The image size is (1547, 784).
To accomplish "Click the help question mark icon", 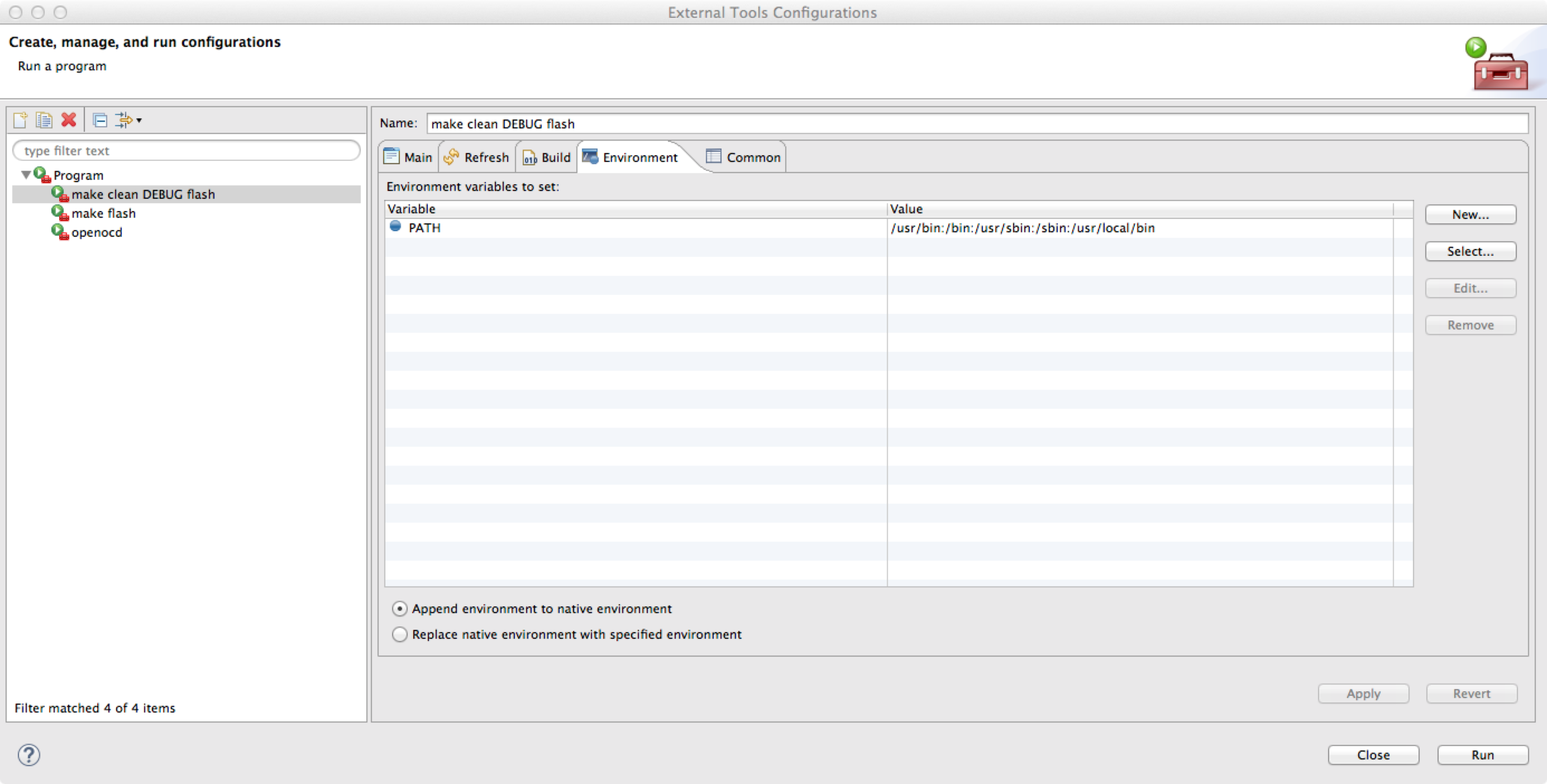I will pyautogui.click(x=29, y=754).
